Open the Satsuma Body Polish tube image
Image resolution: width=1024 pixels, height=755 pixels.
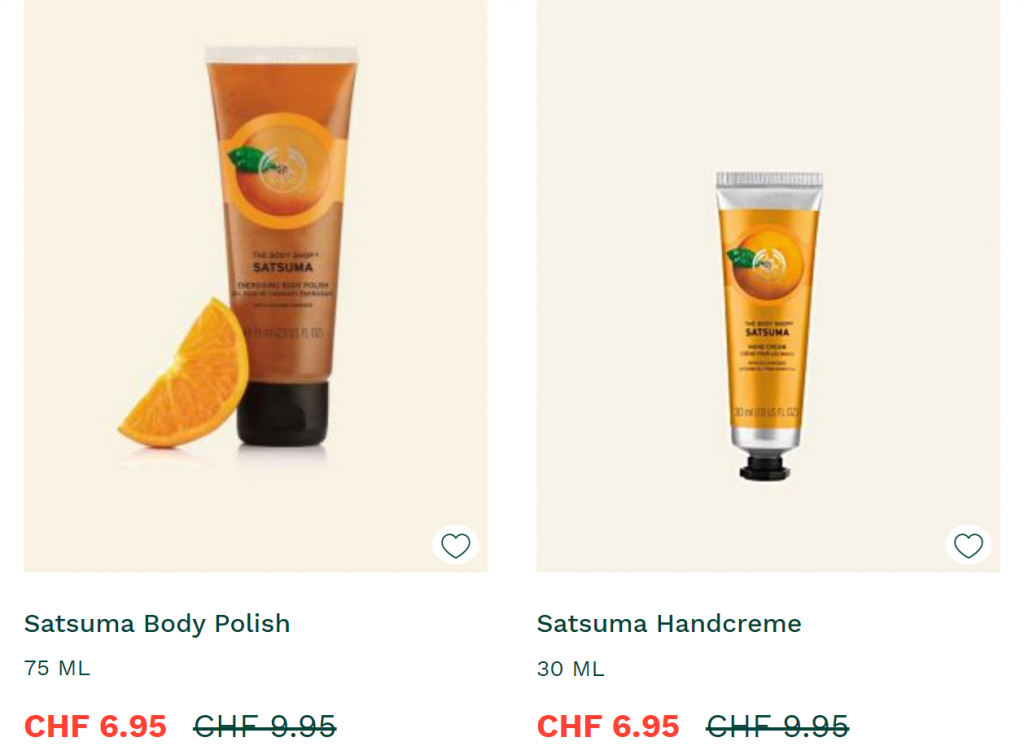coord(255,286)
